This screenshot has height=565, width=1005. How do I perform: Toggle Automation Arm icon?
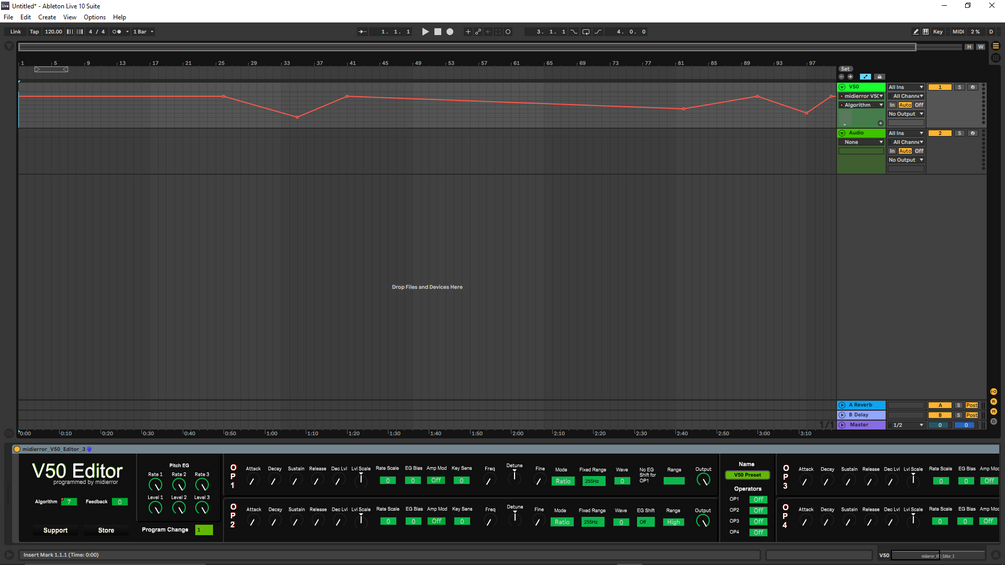pos(478,31)
